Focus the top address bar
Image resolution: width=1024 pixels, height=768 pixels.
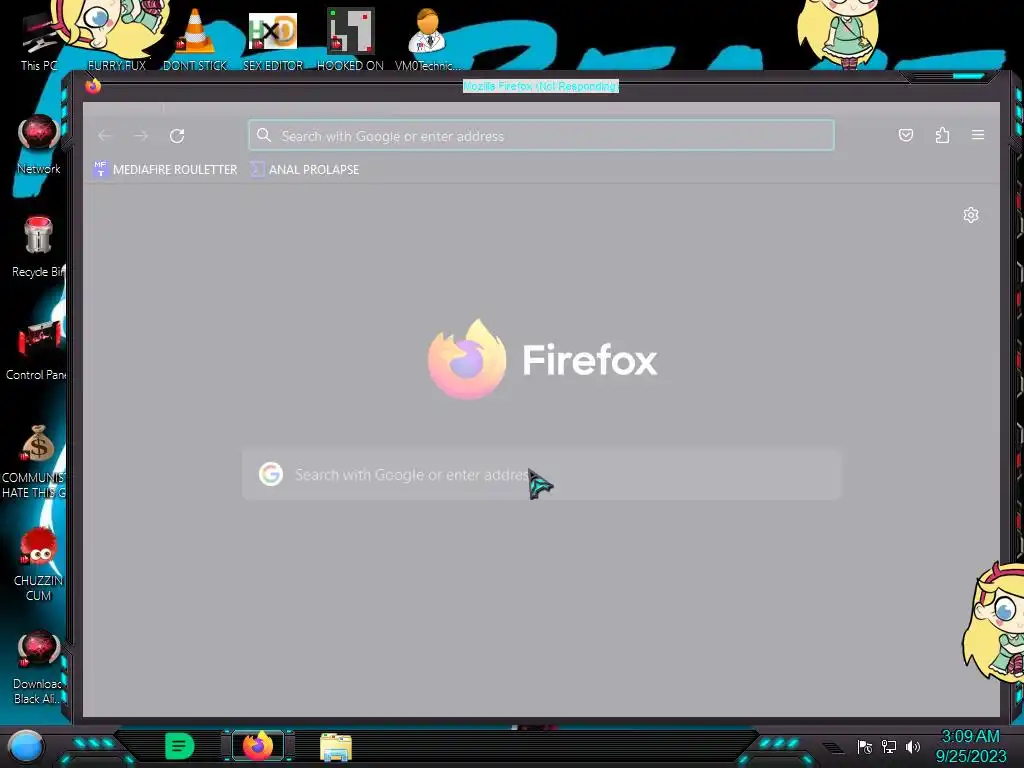541,135
